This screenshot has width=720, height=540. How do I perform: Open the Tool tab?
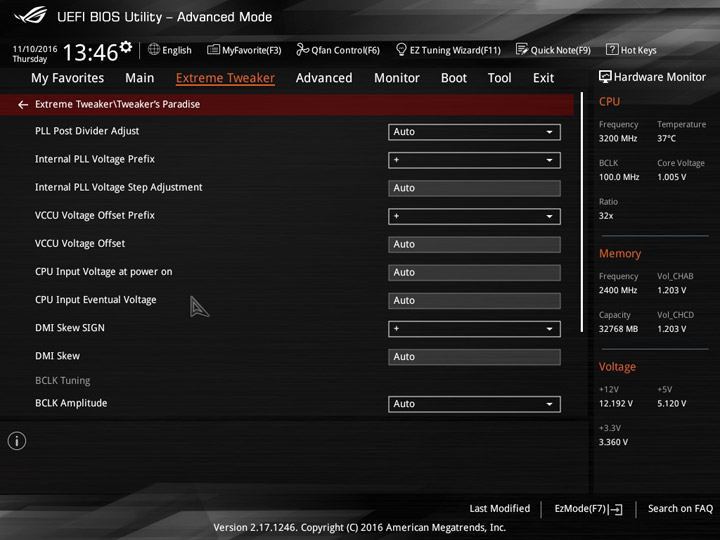[x=500, y=78]
